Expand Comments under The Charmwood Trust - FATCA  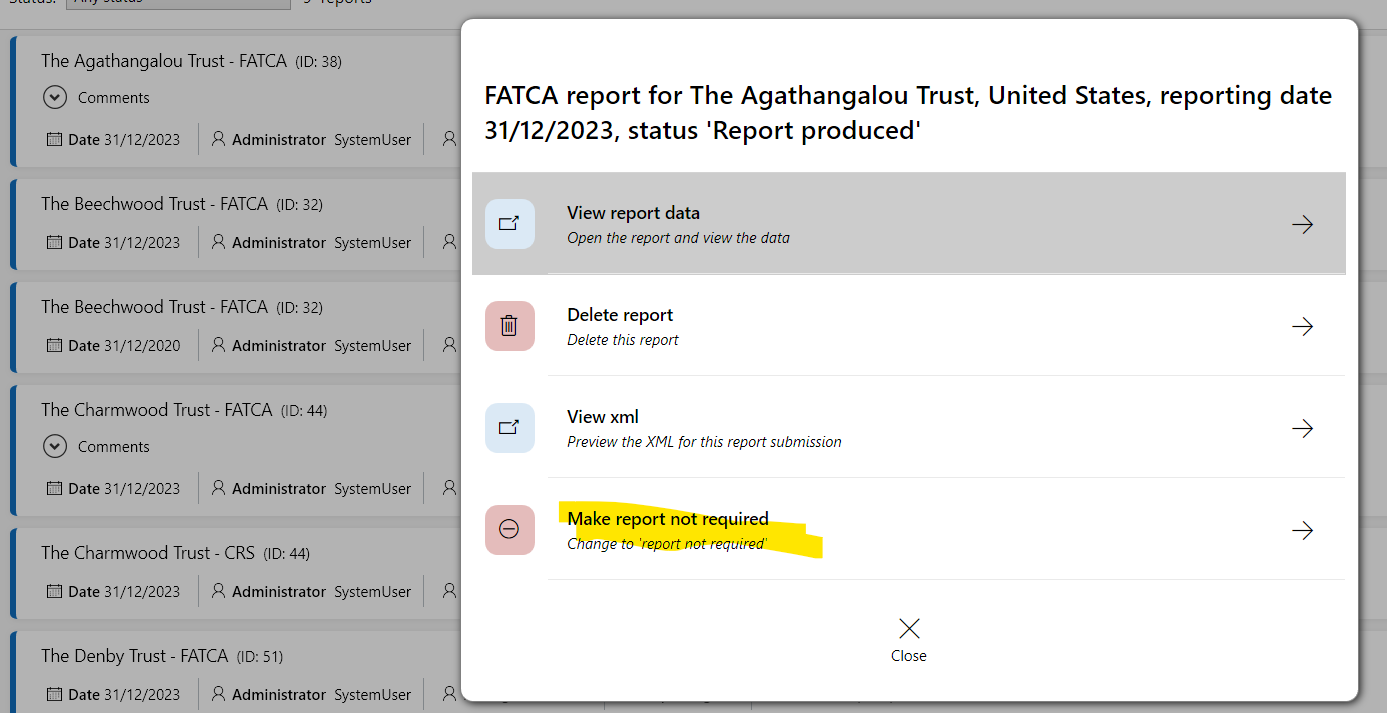click(x=55, y=447)
